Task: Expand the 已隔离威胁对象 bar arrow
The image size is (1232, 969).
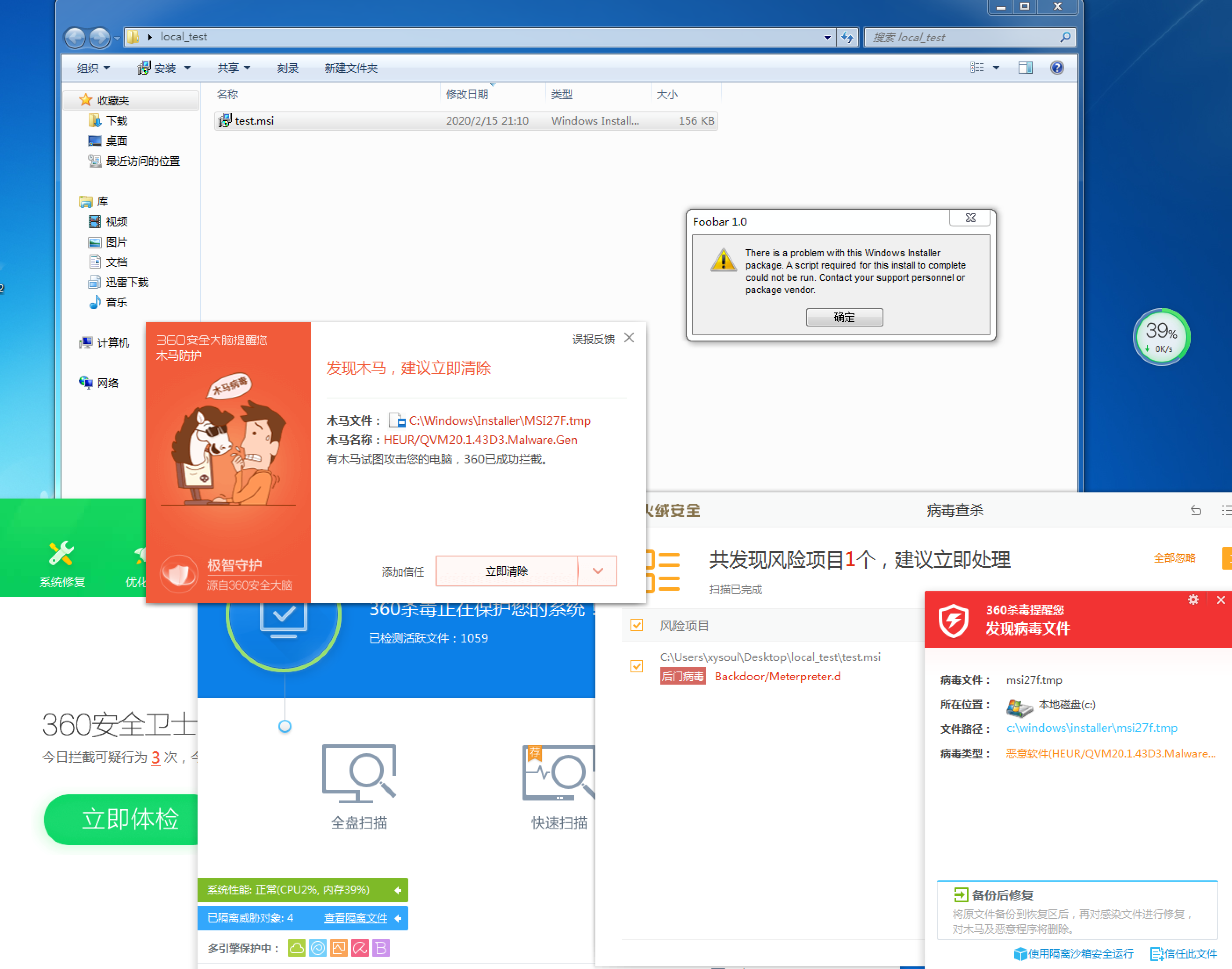Action: [398, 919]
